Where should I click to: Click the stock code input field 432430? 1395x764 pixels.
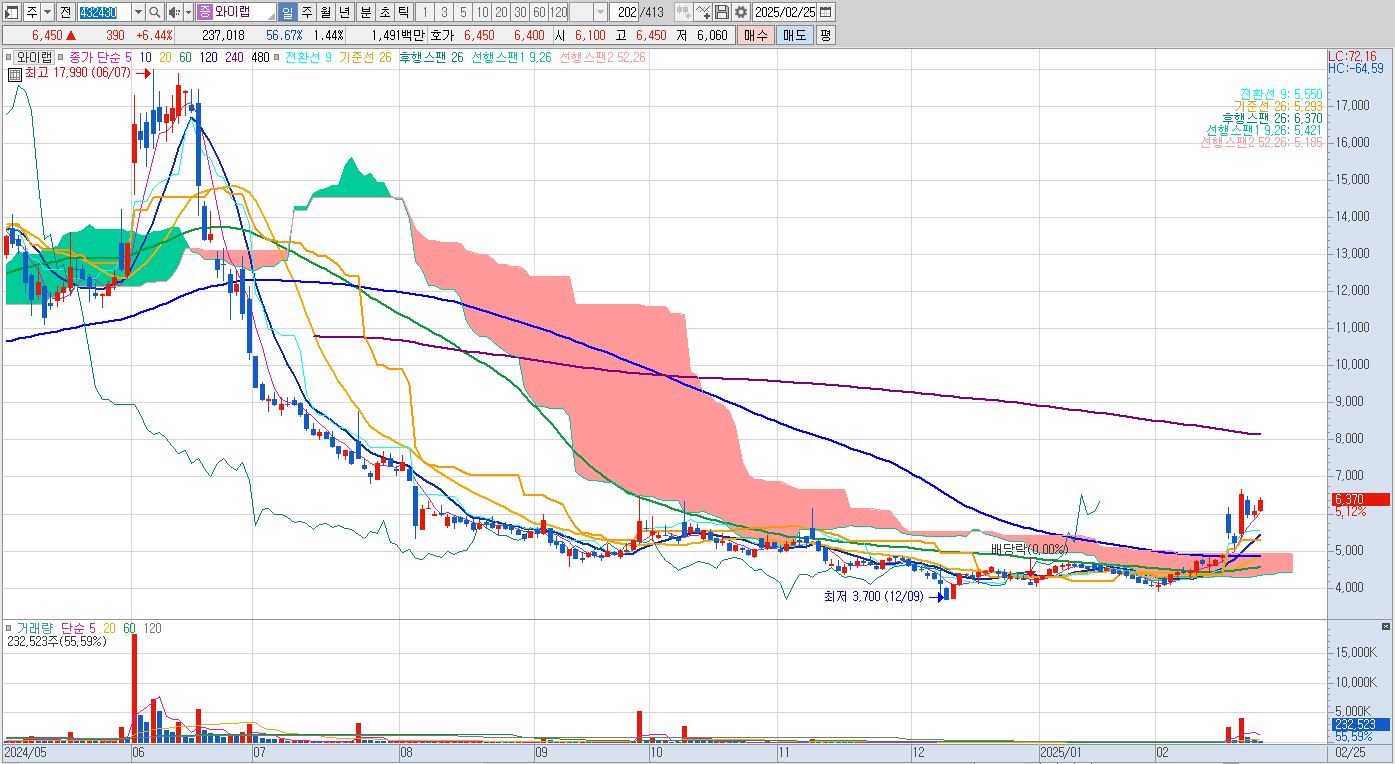point(104,12)
